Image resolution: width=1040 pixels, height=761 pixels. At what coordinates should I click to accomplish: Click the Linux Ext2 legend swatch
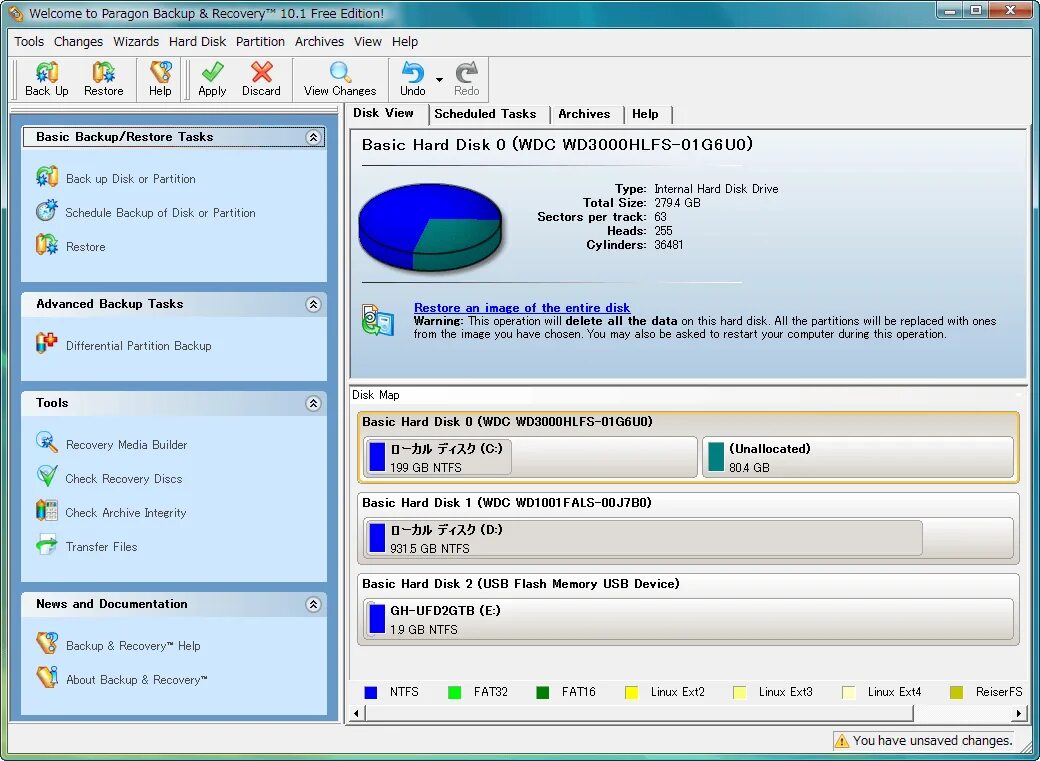[x=631, y=692]
